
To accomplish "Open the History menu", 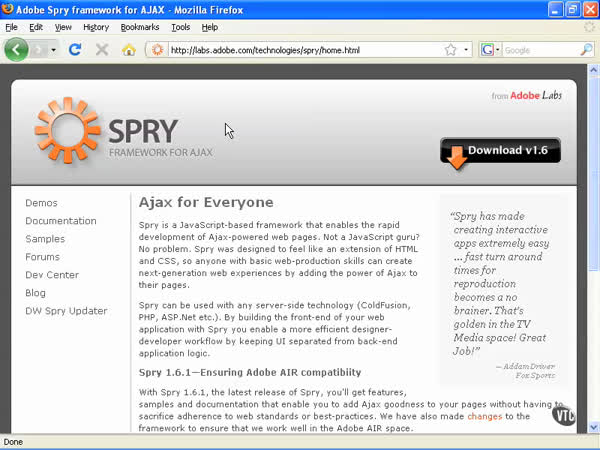I will pos(96,27).
